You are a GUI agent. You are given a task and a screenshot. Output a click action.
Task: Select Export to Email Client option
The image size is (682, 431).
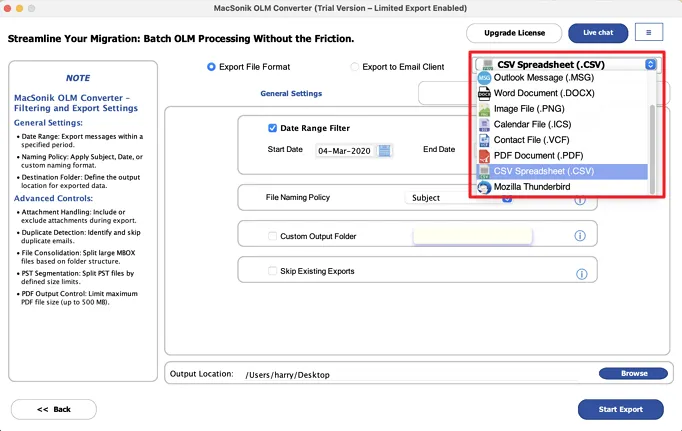pos(354,67)
